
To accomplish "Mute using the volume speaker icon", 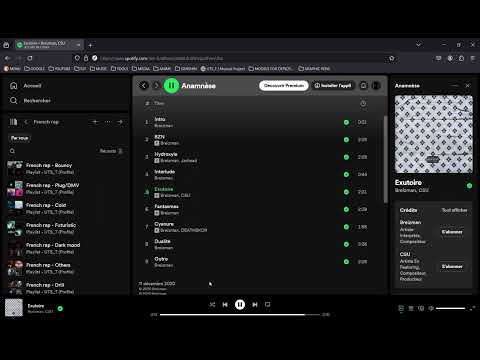I will pyautogui.click(x=431, y=308).
